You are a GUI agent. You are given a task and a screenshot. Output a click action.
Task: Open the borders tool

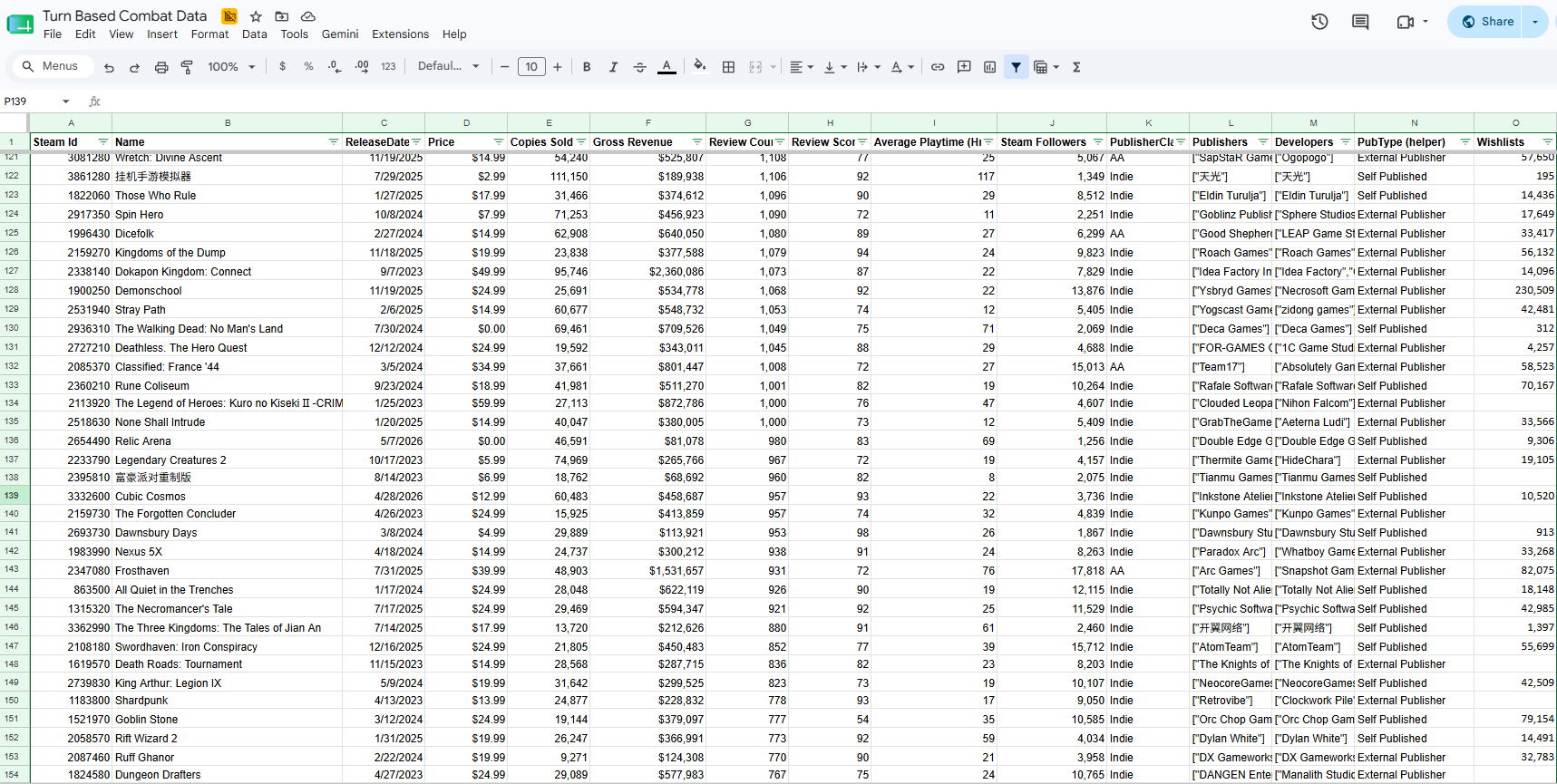(x=728, y=67)
